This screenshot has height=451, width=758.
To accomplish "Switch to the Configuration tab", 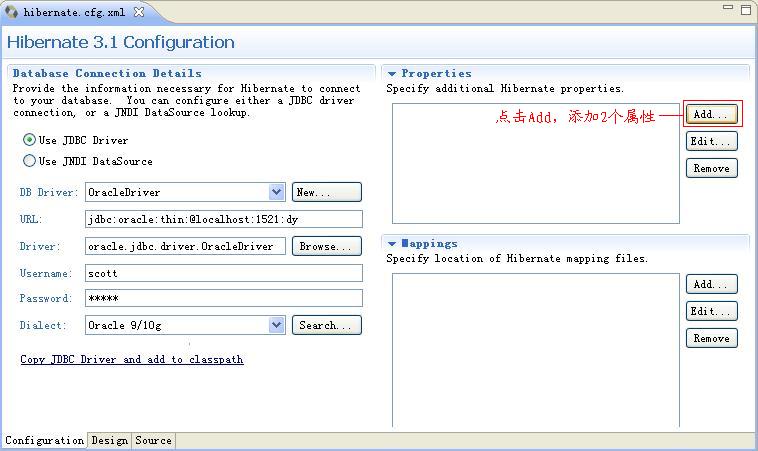I will pyautogui.click(x=44, y=440).
